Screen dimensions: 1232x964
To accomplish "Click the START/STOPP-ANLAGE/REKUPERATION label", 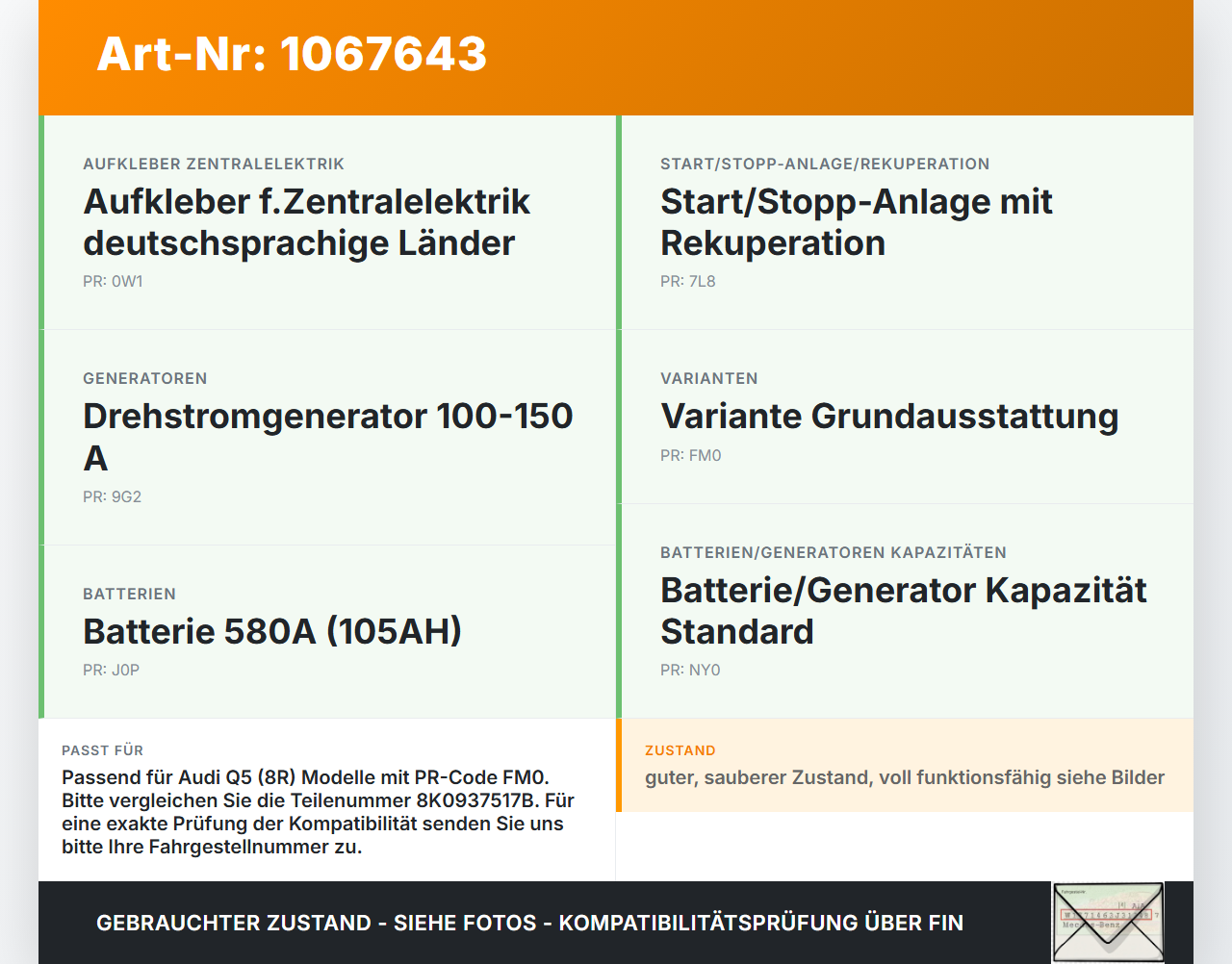I will pos(825,165).
